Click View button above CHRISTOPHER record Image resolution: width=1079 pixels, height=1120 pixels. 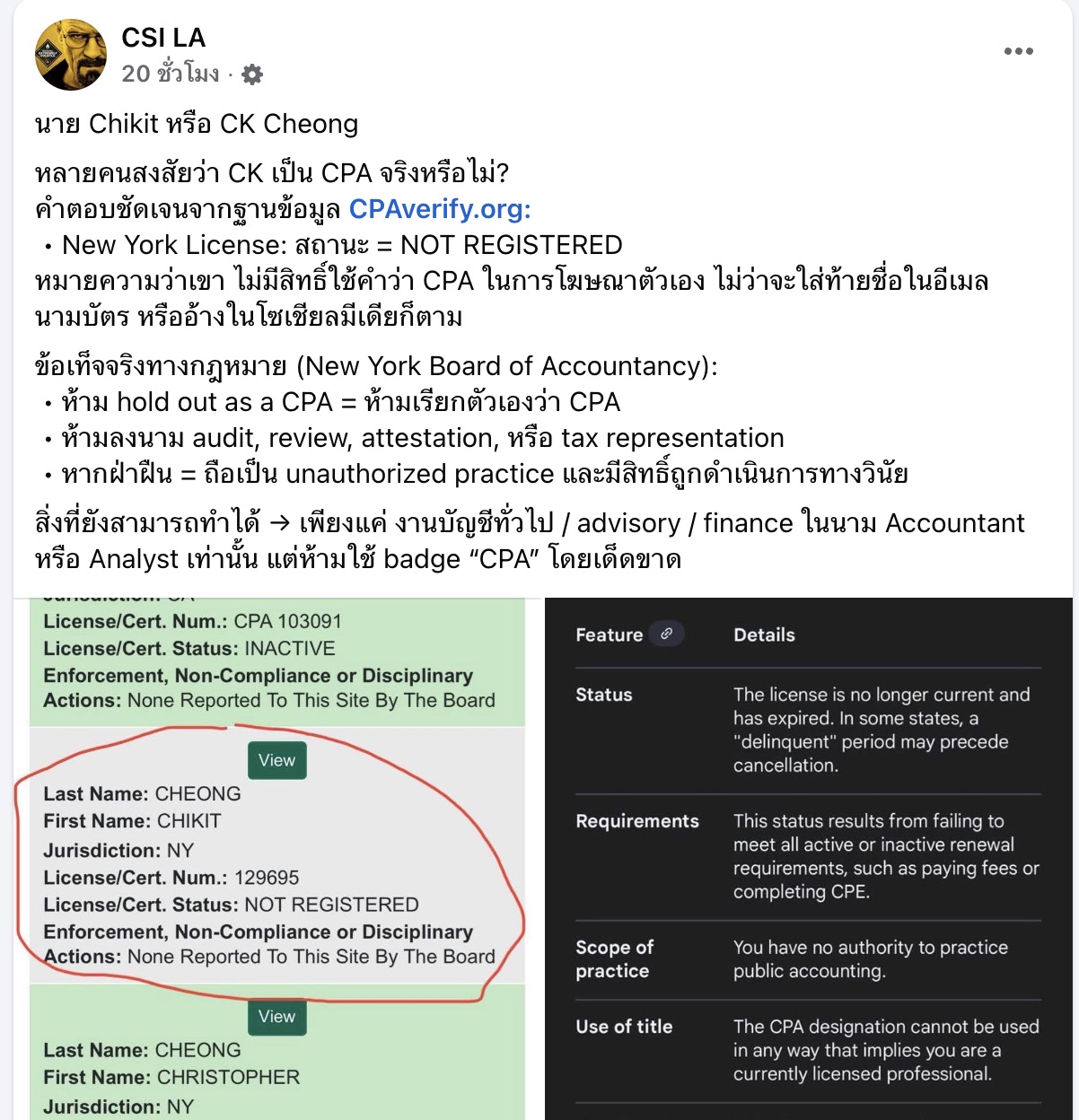pyautogui.click(x=276, y=1017)
